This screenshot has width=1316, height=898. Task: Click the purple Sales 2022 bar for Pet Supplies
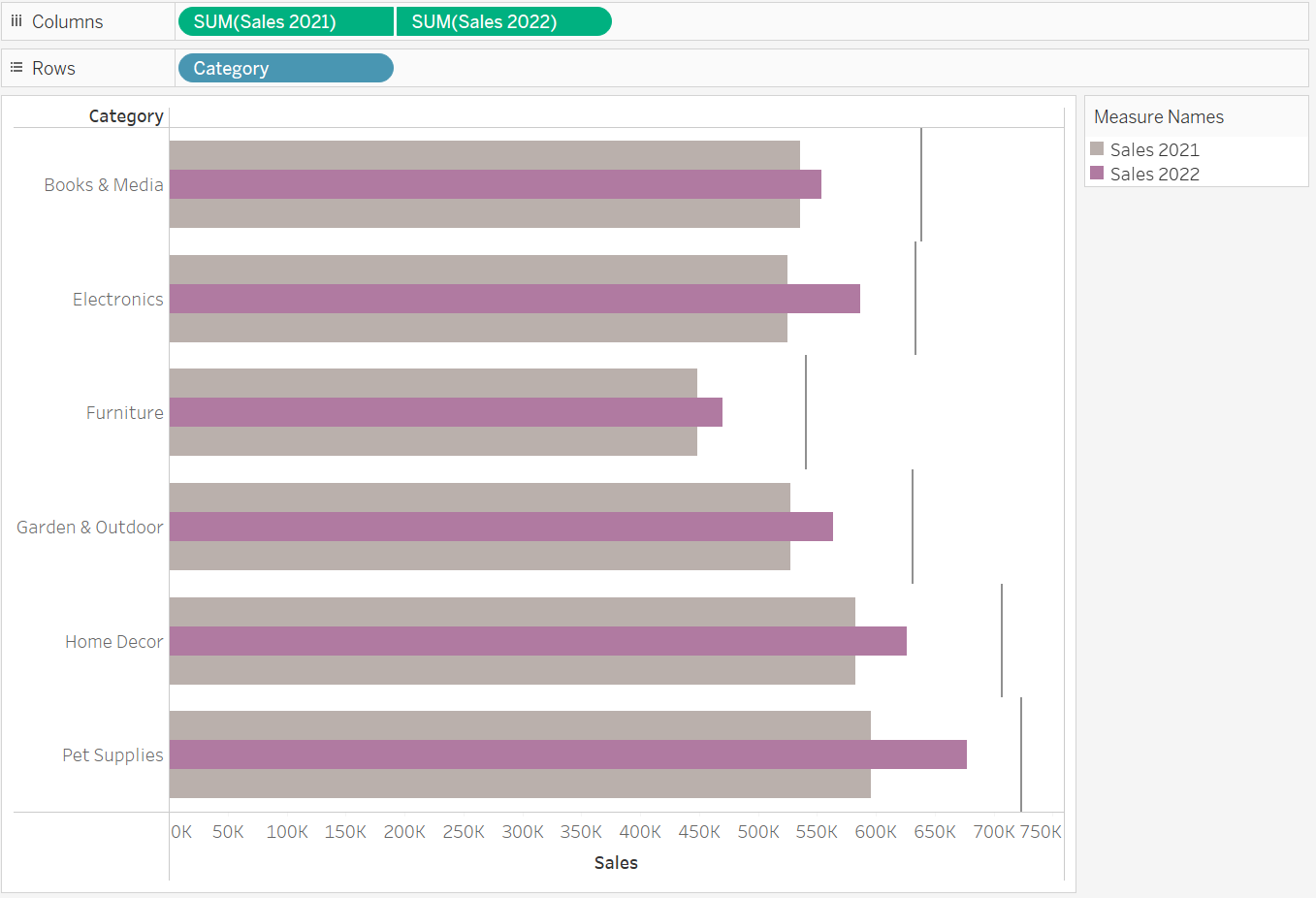(568, 754)
